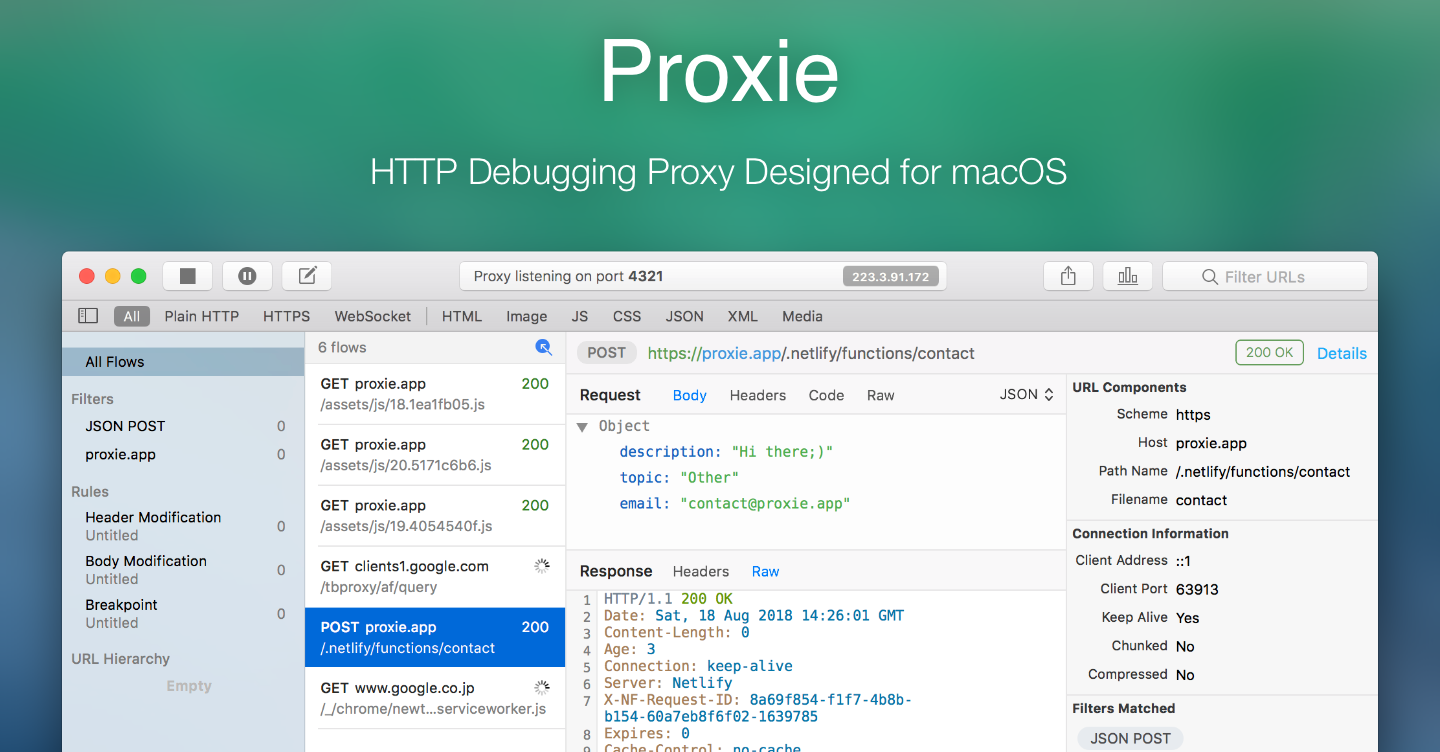Click the 200 OK status badge

tap(1270, 353)
